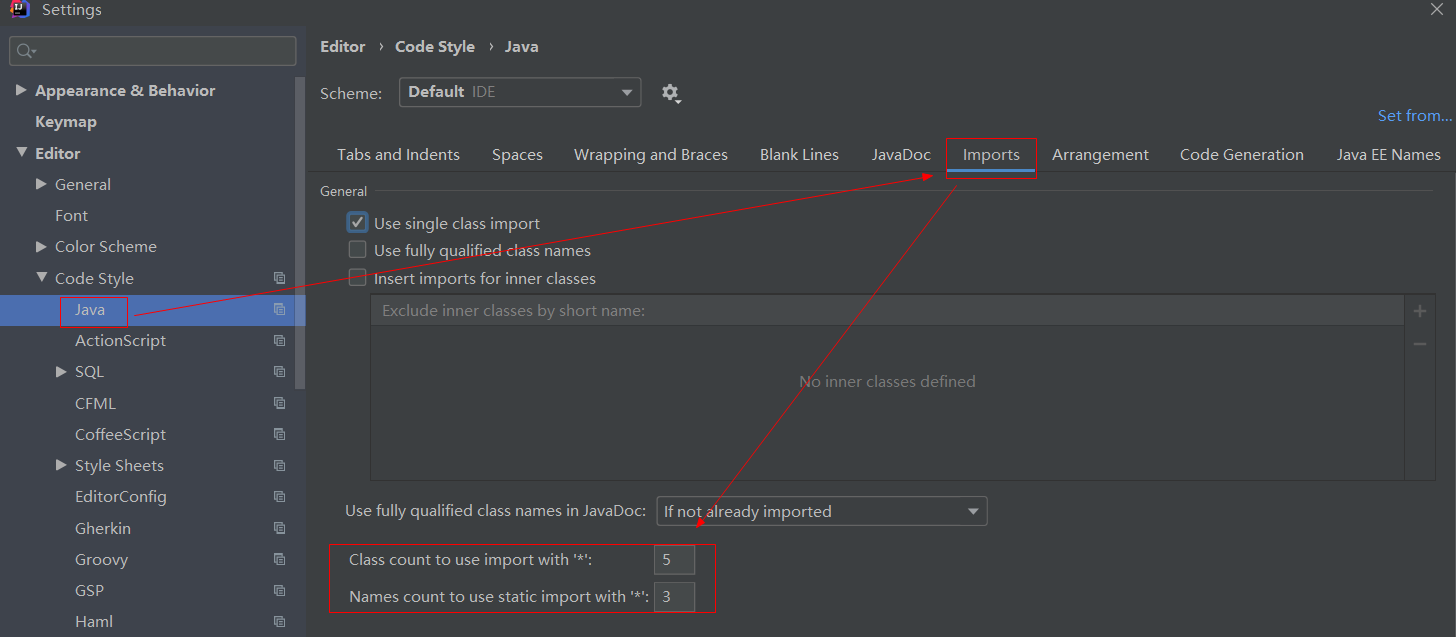Click the copy icon beside Groovy
The image size is (1456, 637).
coord(279,560)
